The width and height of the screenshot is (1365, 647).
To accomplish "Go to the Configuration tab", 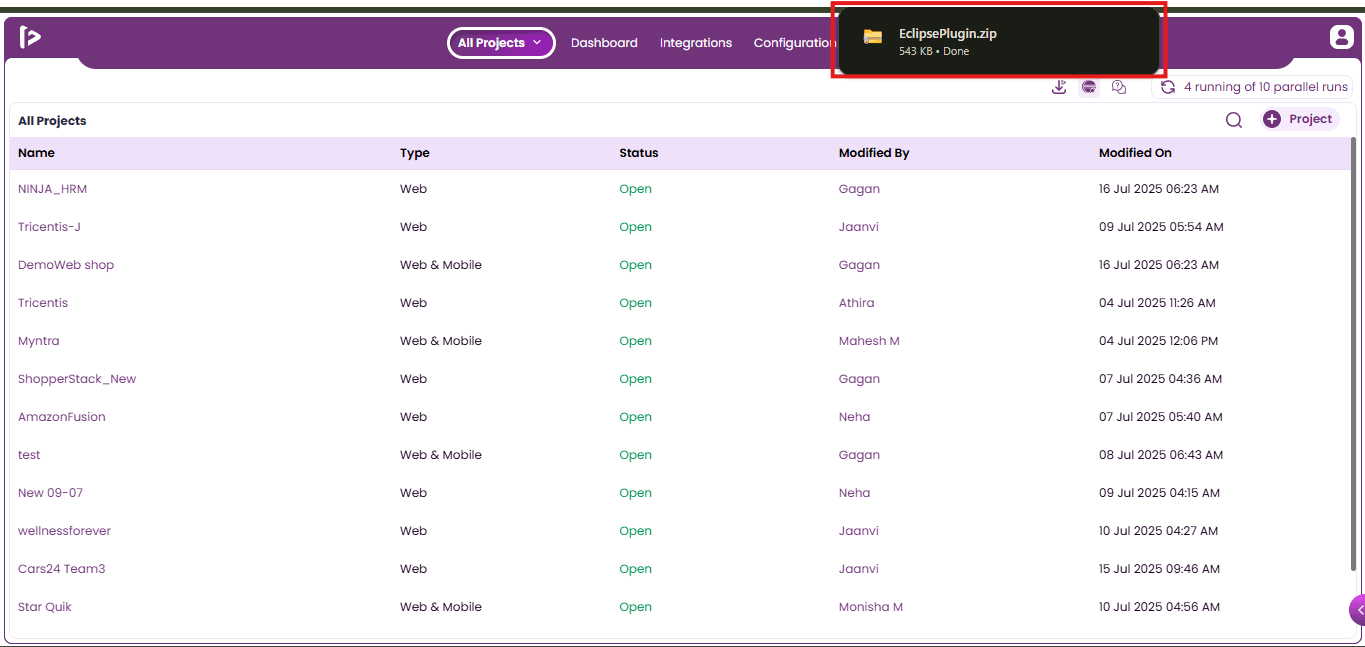I will pyautogui.click(x=794, y=43).
